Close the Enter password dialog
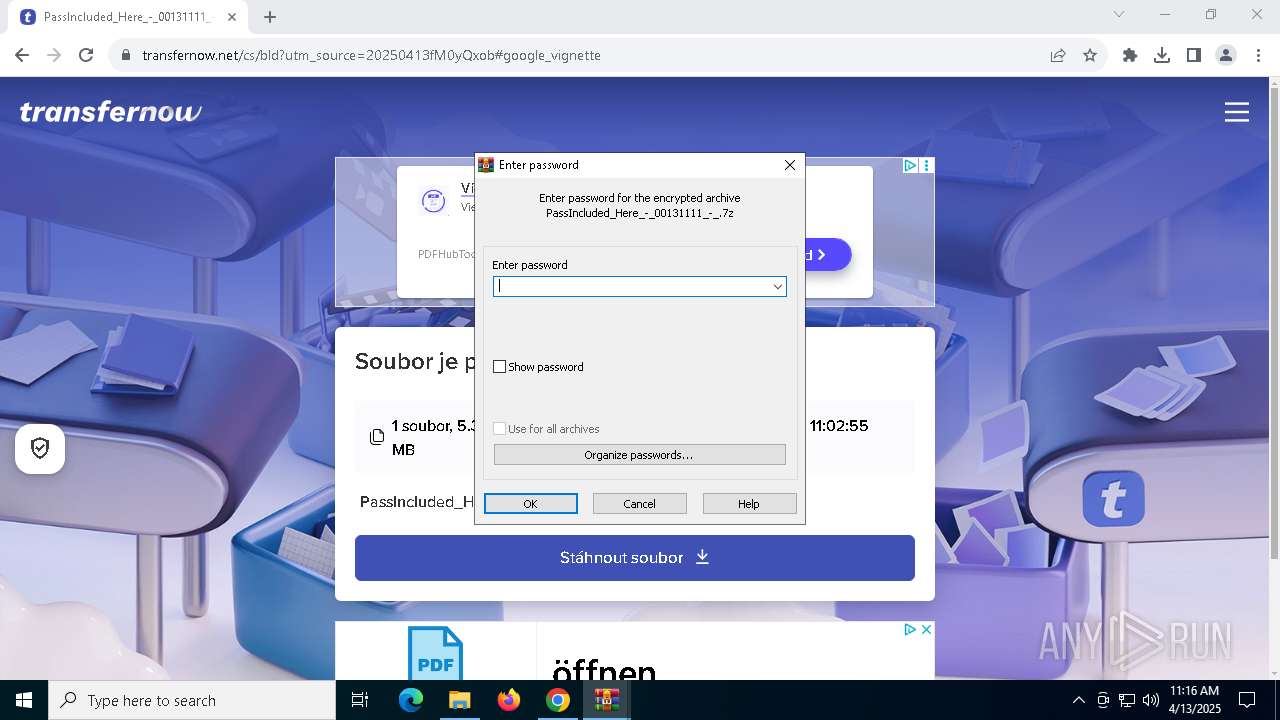This screenshot has height=720, width=1280. [790, 165]
